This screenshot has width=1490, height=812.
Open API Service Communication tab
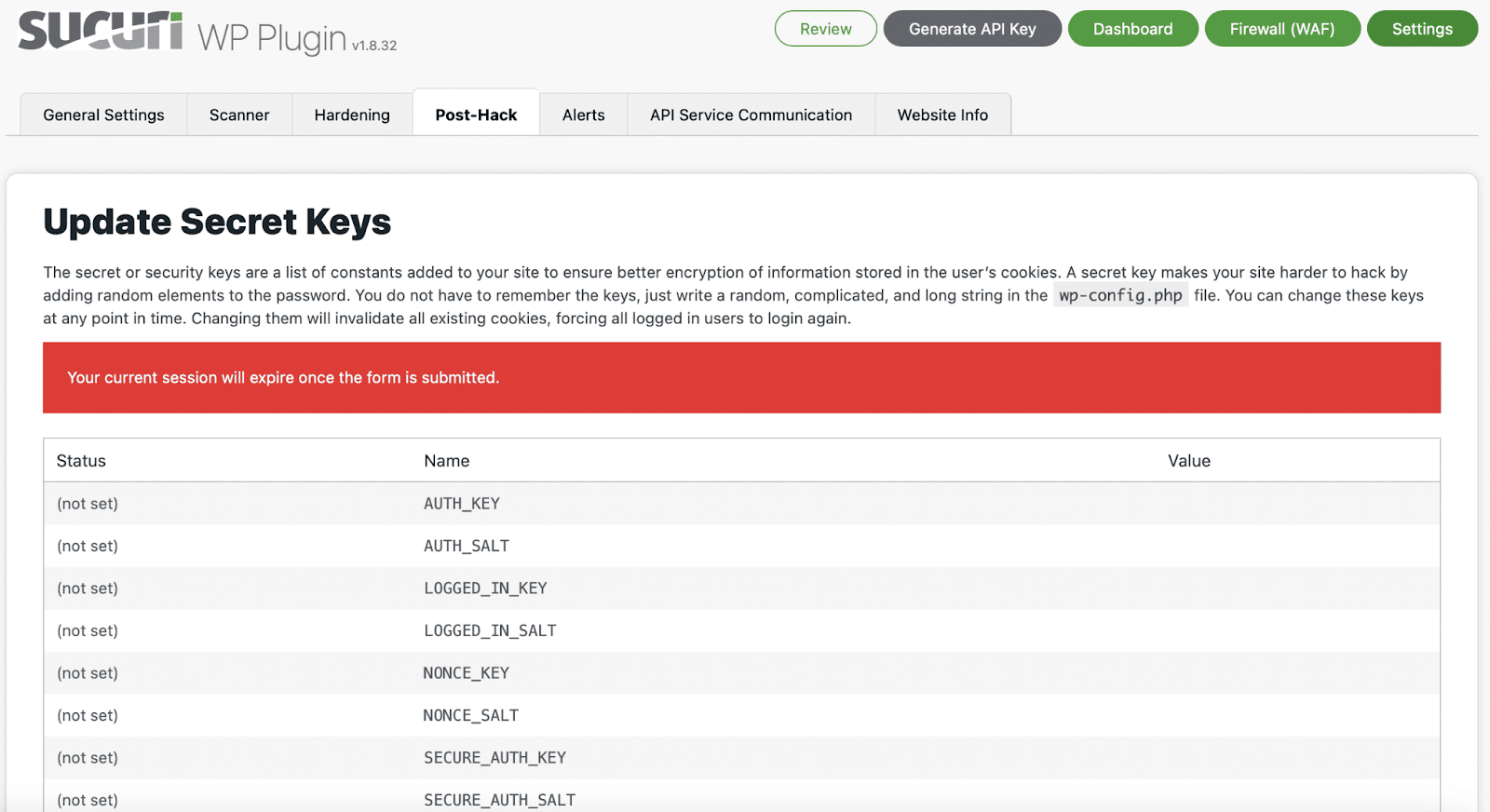click(x=751, y=115)
